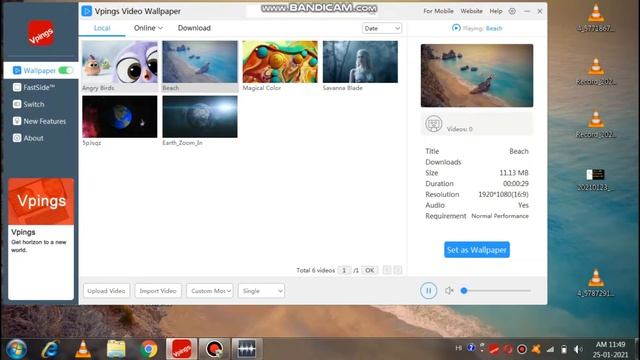The width and height of the screenshot is (640, 360).
Task: Launch Internet Explorer from the taskbar
Action: (x=50, y=349)
